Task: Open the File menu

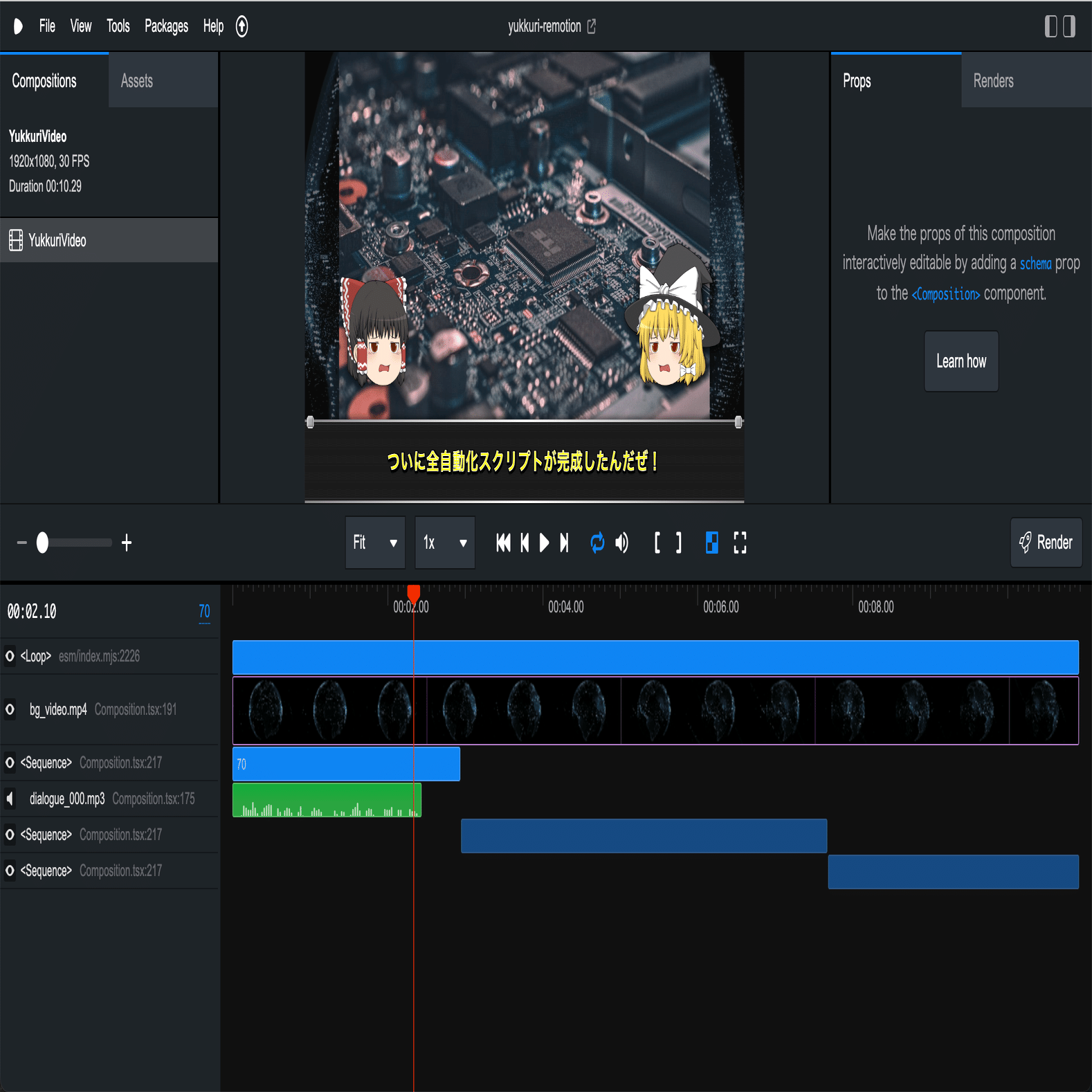Action: pos(47,26)
